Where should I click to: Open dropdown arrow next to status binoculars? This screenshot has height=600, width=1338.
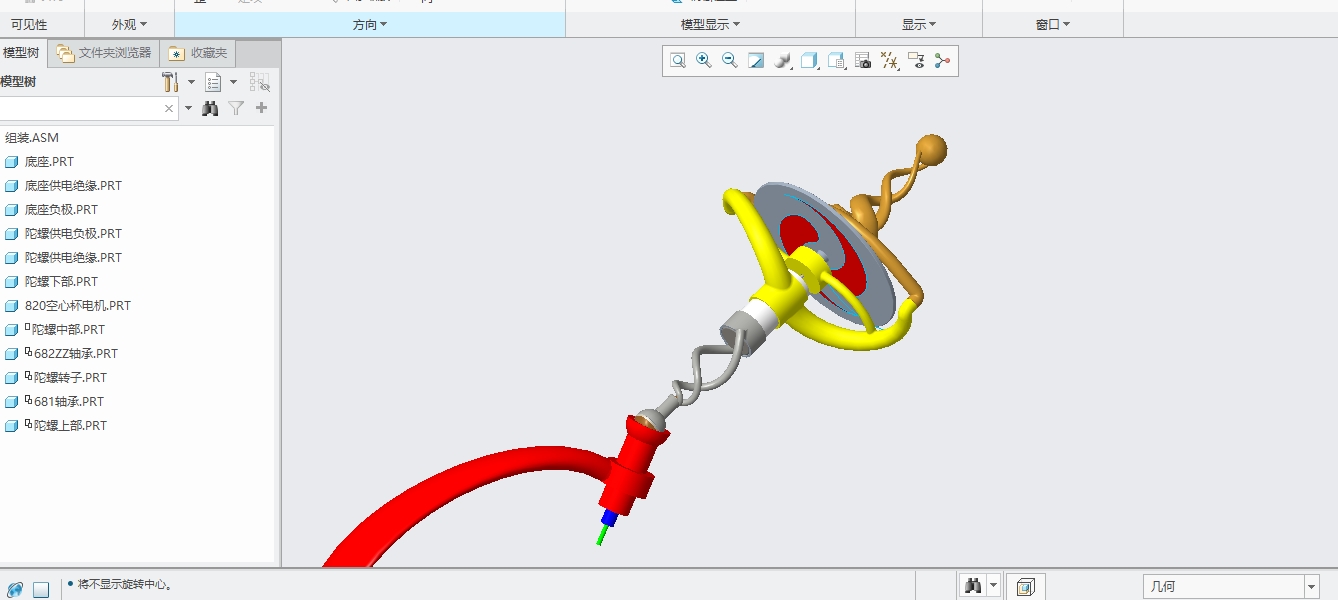[993, 586]
